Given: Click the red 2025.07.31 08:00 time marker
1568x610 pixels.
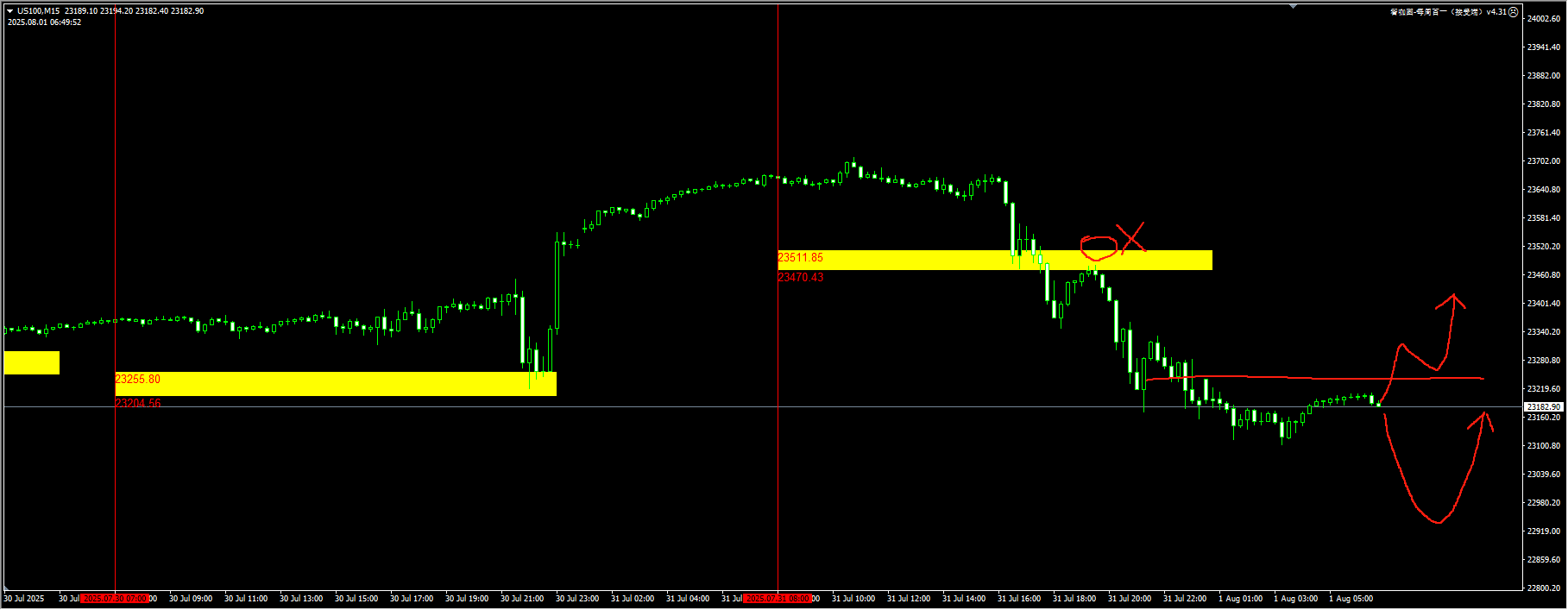Looking at the screenshot, I should tap(778, 599).
